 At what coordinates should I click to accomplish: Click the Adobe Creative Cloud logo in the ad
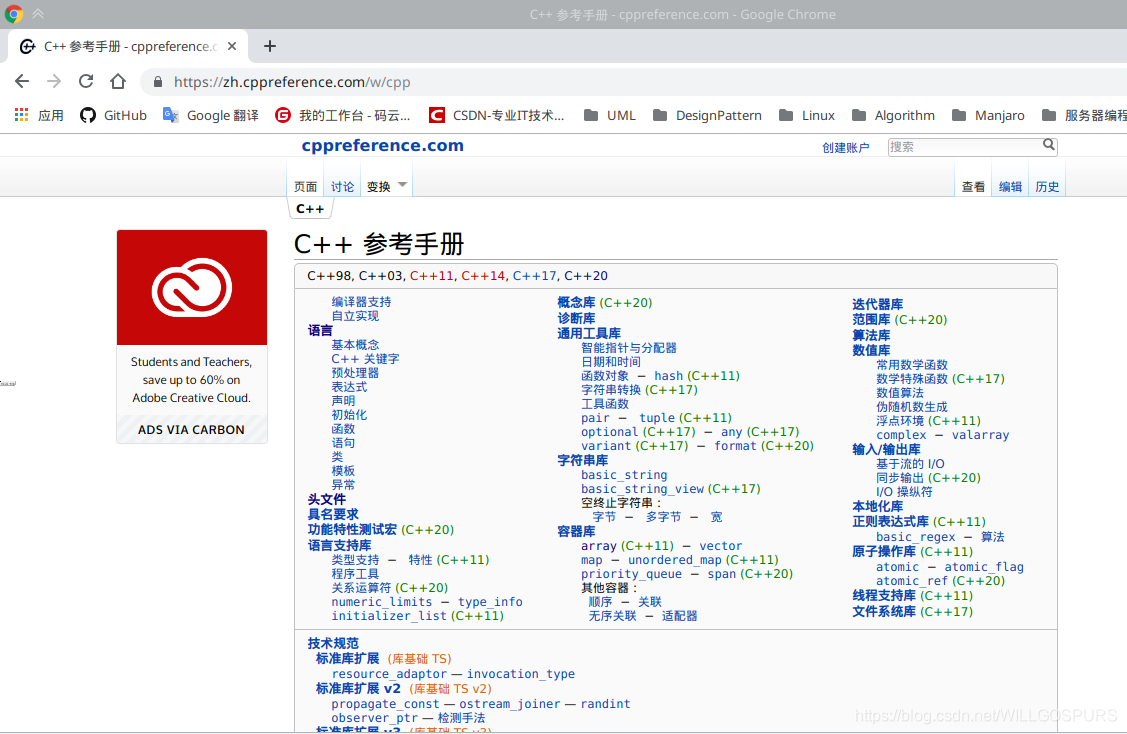point(191,287)
